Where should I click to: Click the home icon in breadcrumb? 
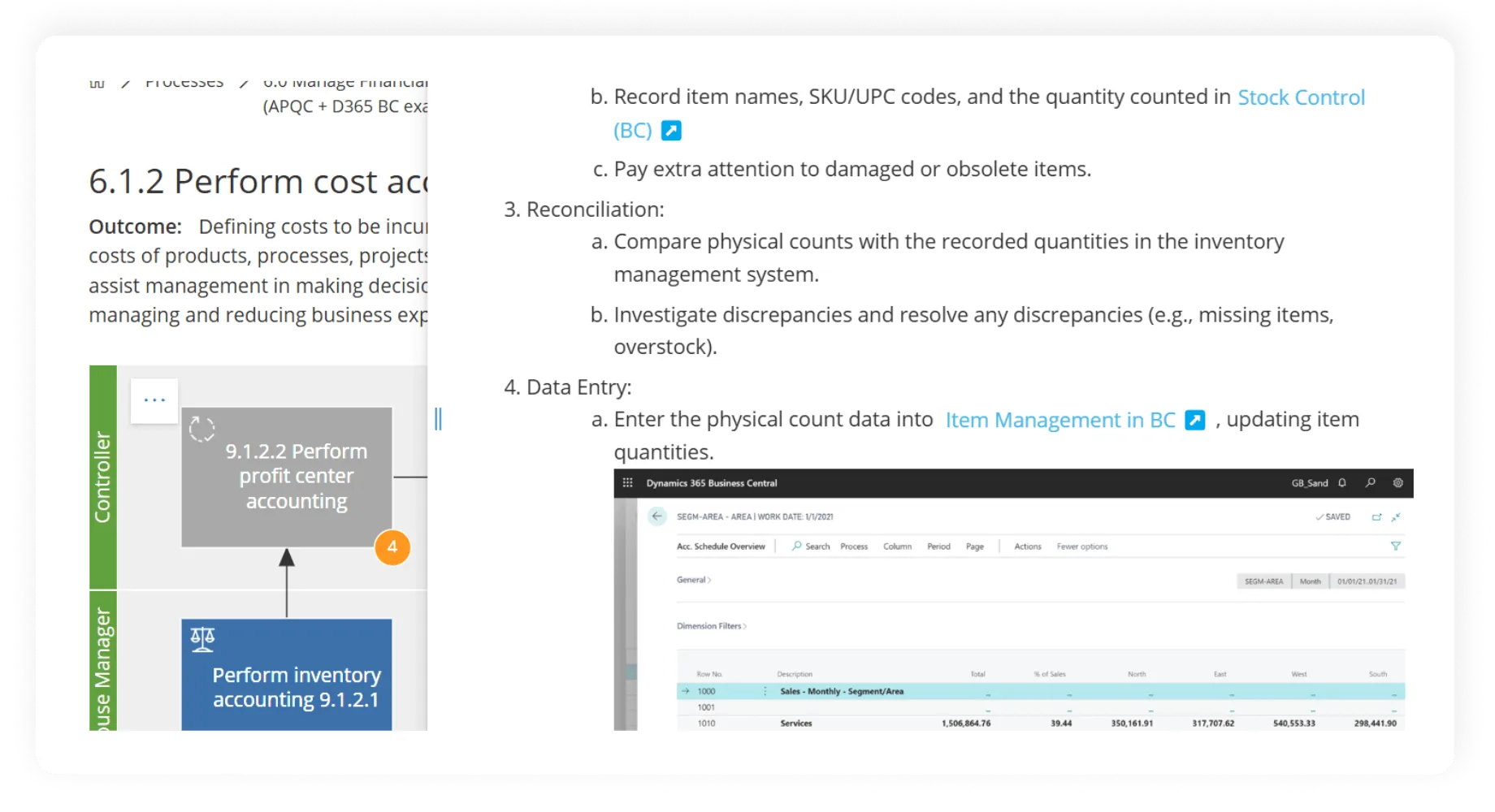(97, 83)
